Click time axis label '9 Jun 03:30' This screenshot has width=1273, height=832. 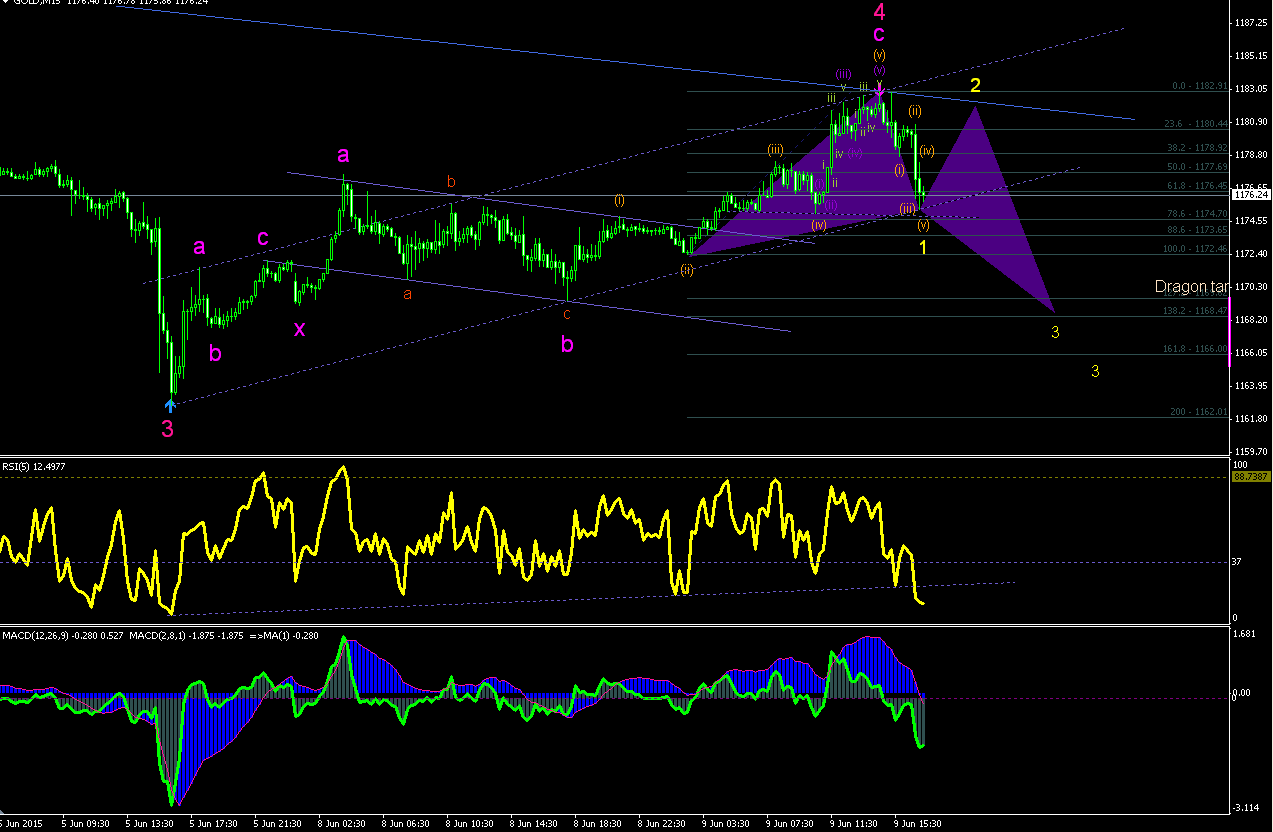coord(724,823)
